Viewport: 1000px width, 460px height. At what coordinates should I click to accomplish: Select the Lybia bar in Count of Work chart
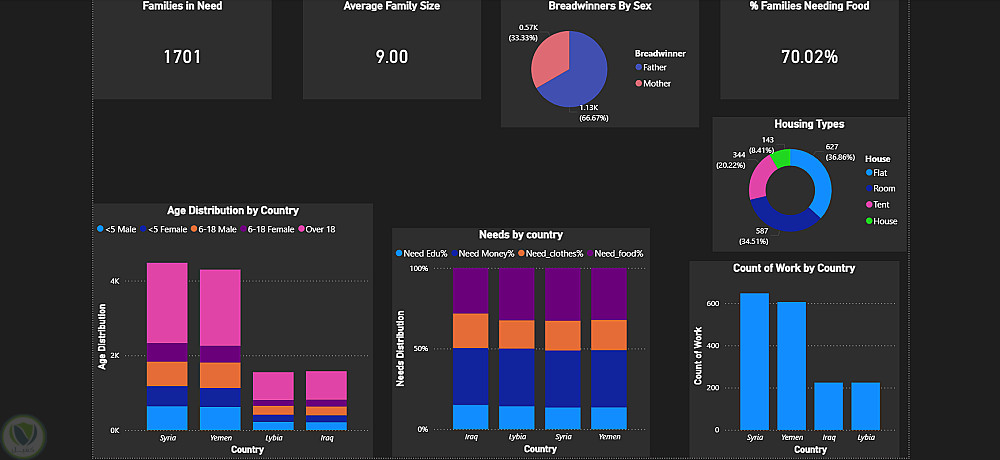(x=865, y=406)
